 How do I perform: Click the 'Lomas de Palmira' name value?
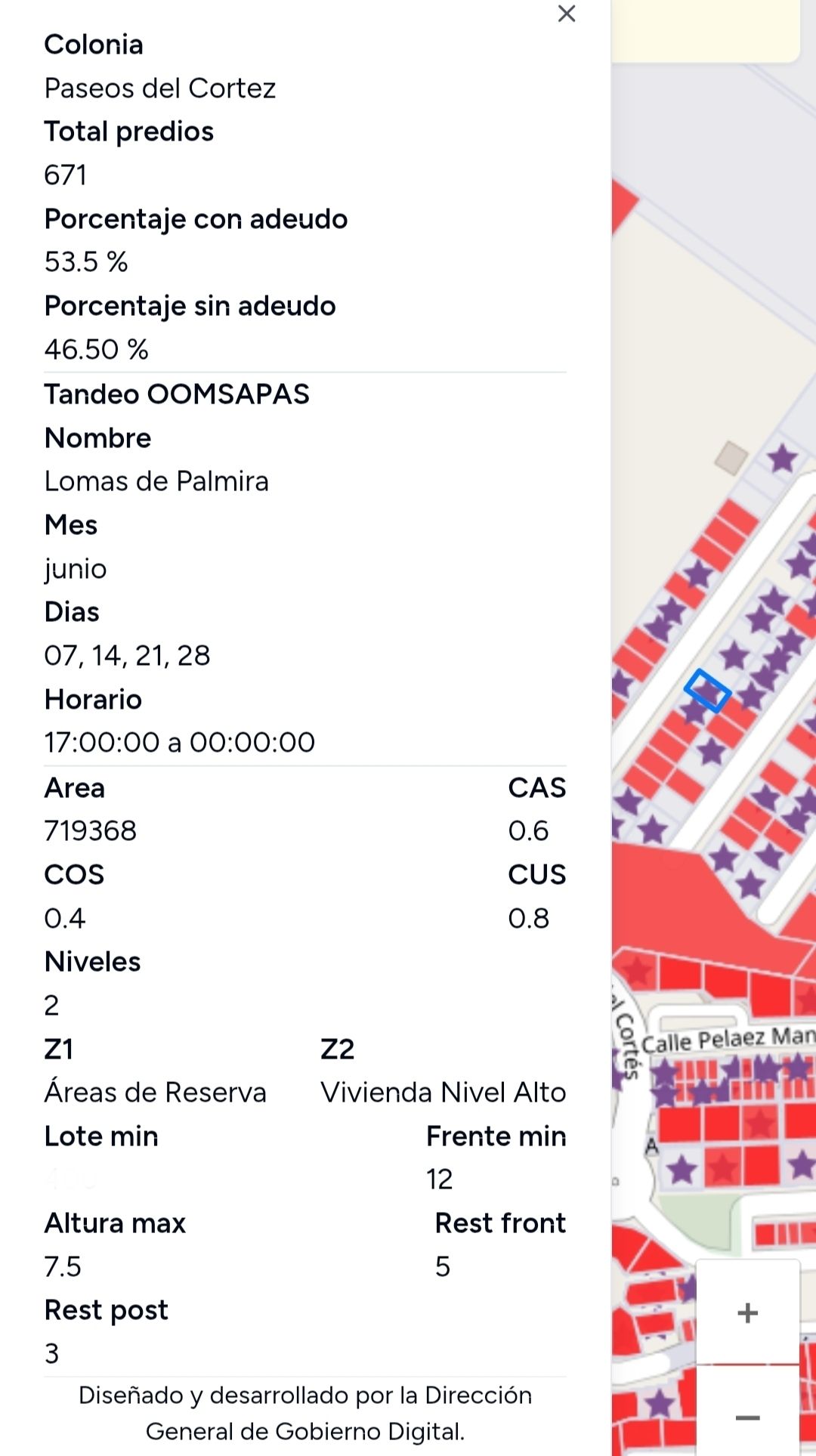click(x=156, y=481)
